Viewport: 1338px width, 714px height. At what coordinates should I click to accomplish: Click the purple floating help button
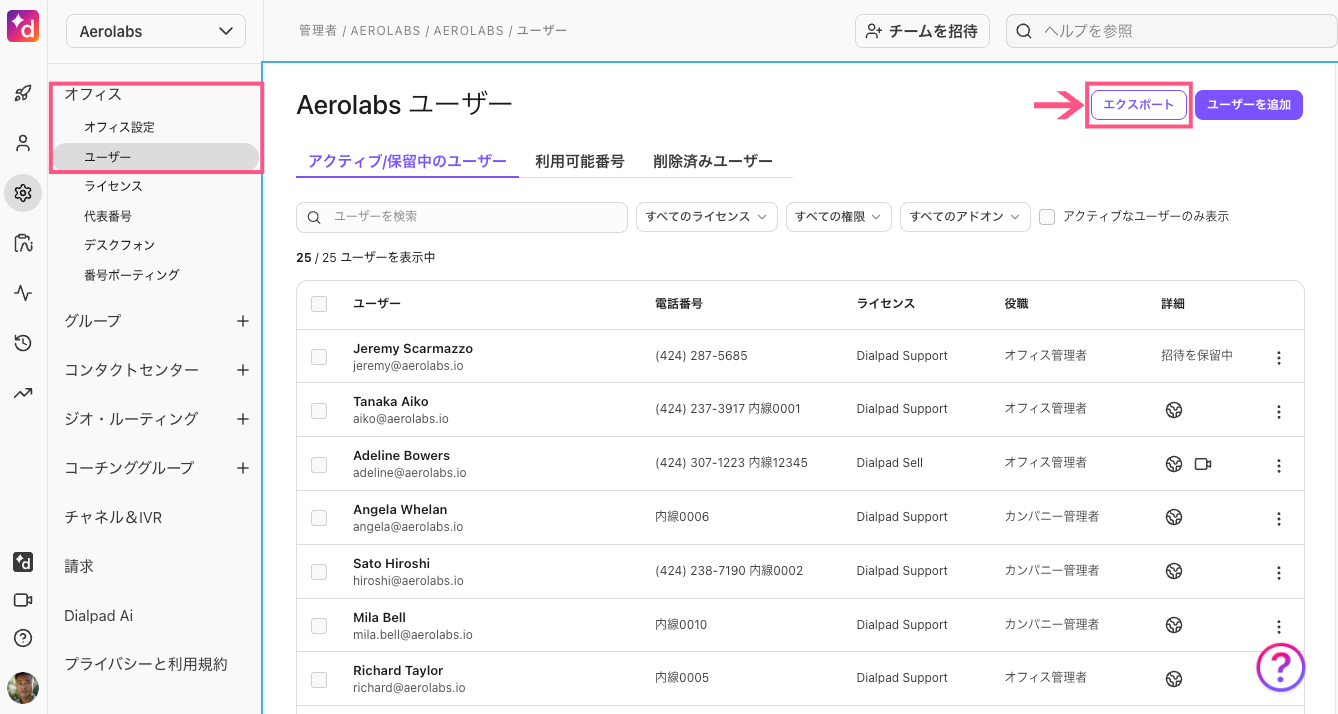[x=1281, y=667]
